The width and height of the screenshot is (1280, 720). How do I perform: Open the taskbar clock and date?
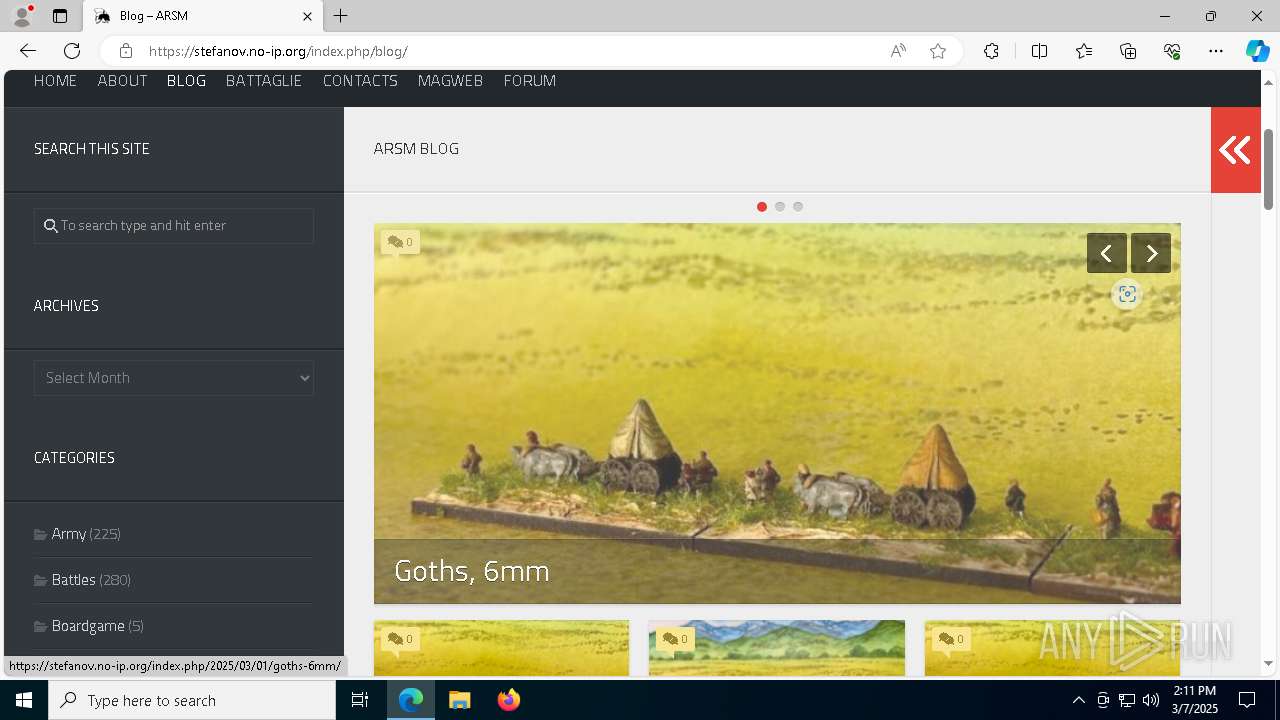click(1195, 700)
